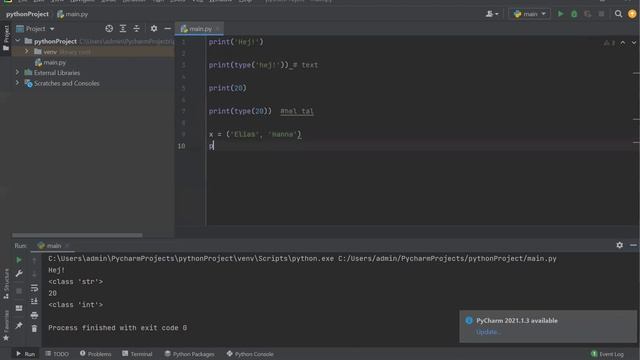The width and height of the screenshot is (640, 360).
Task: Click line 10 in the editor gutter
Action: coord(181,146)
